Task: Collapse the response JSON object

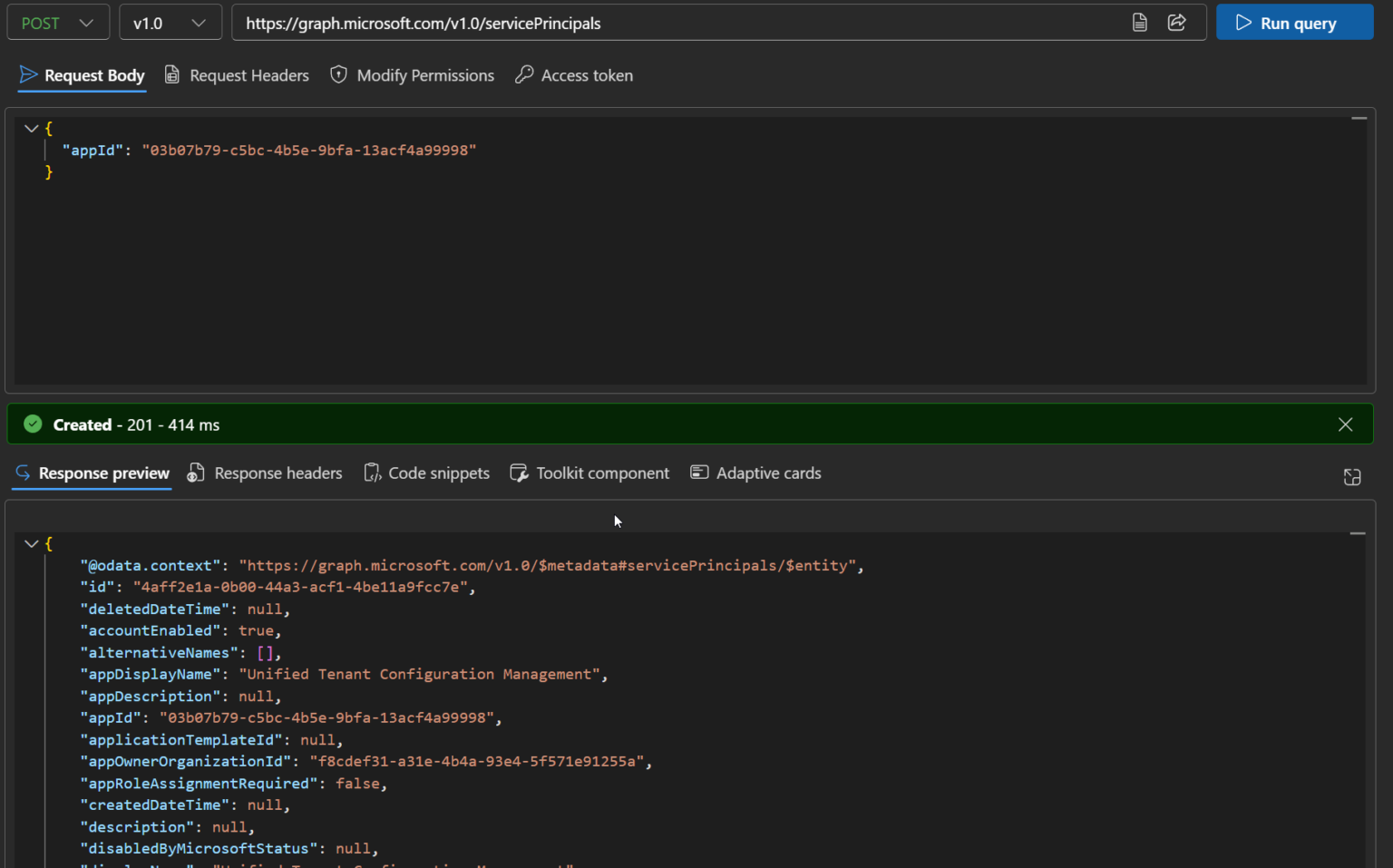Action: coord(32,543)
